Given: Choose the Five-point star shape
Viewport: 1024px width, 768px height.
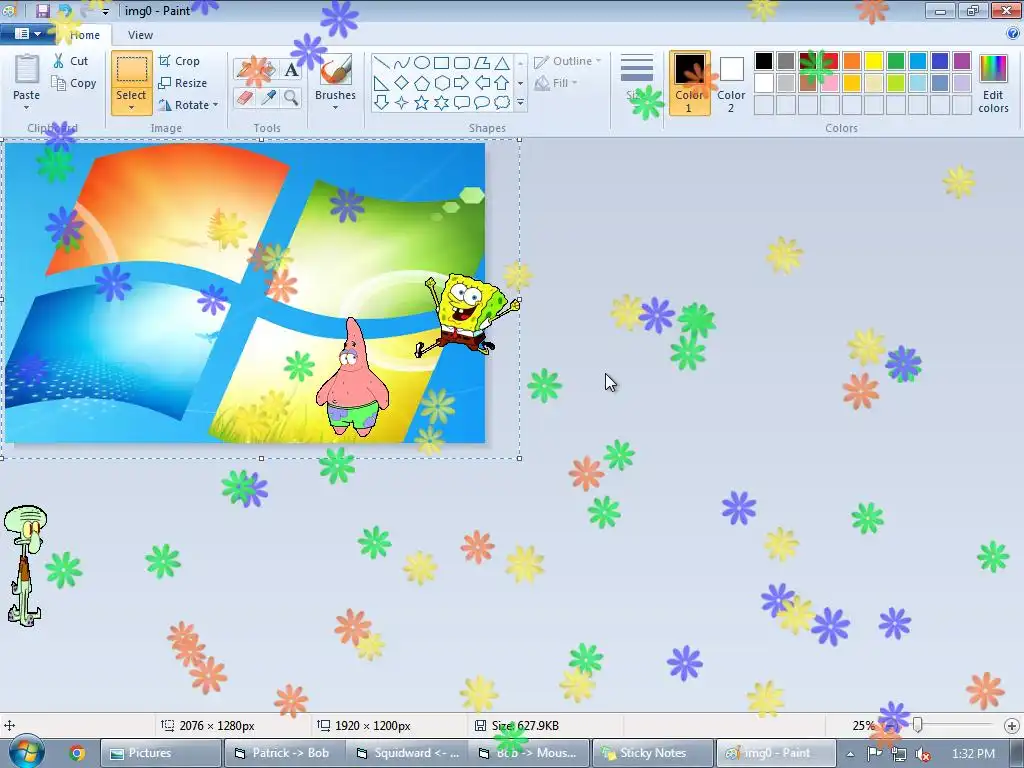Looking at the screenshot, I should (x=422, y=103).
